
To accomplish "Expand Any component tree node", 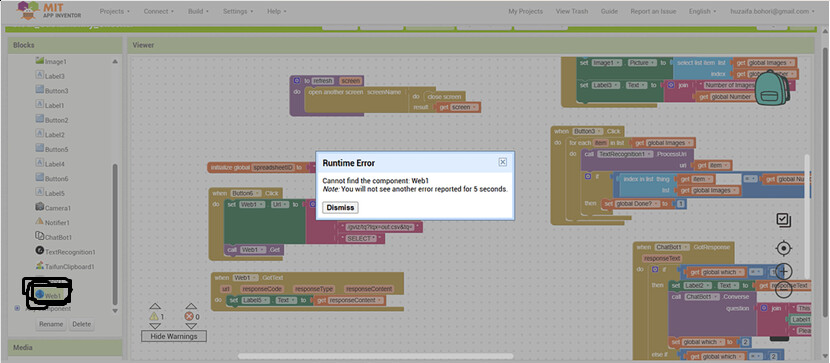I will point(17,308).
